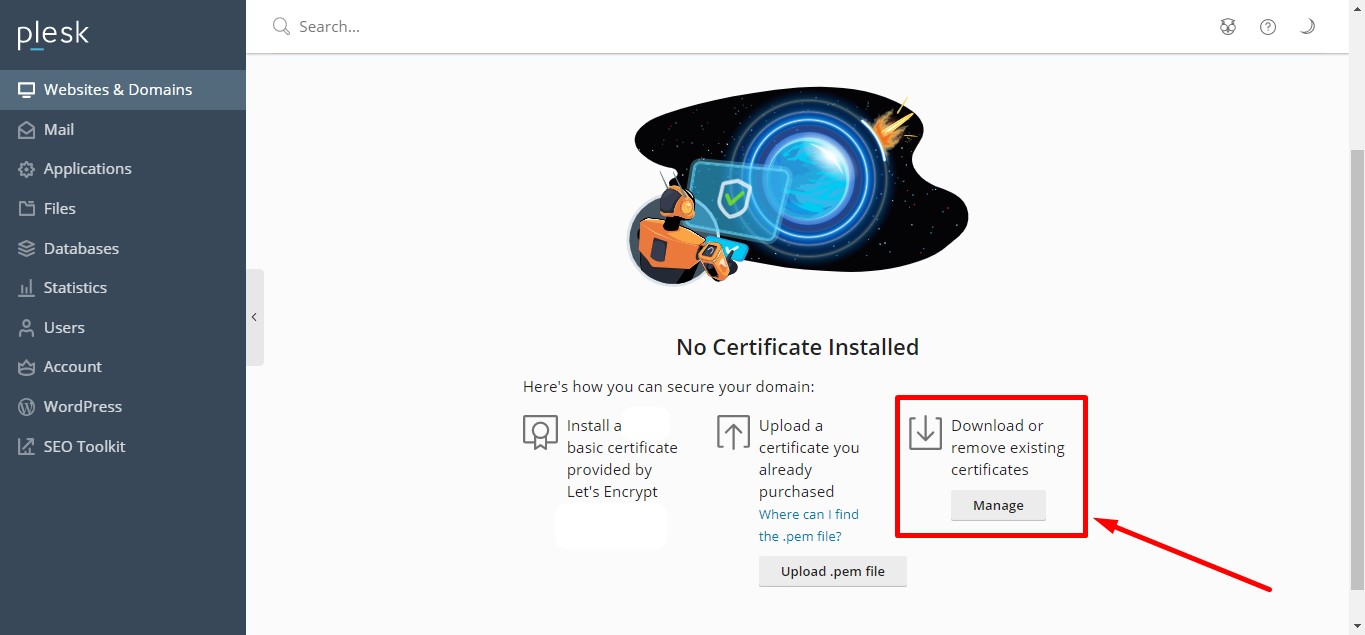Click the WordPress logo icon

pos(26,407)
